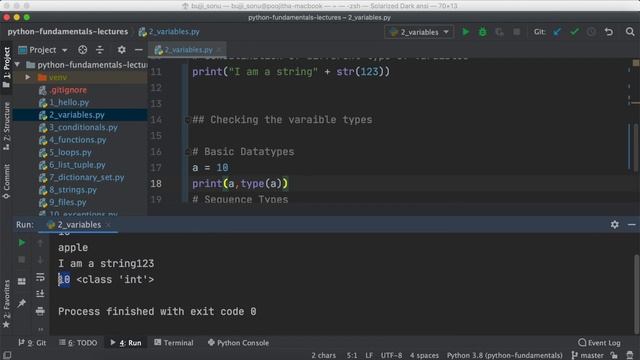Image resolution: width=640 pixels, height=360 pixels.
Task: Click the Run console scrollbar
Action: (636, 294)
